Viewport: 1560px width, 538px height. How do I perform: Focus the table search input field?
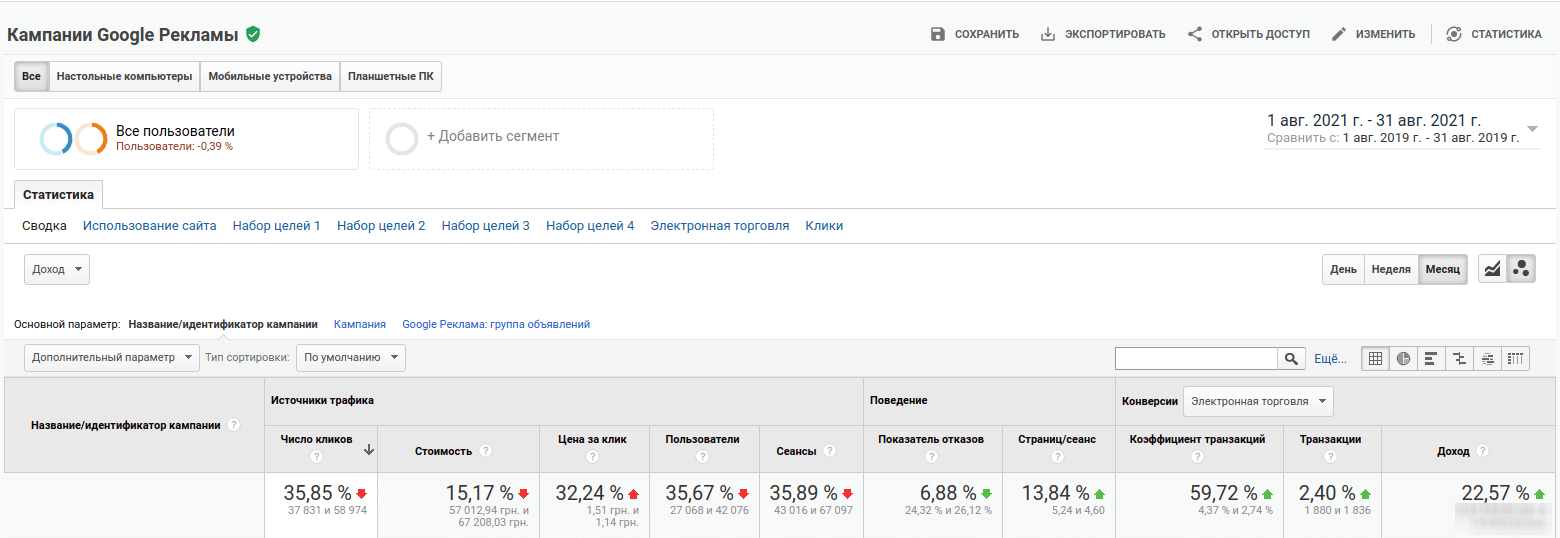coord(1196,359)
